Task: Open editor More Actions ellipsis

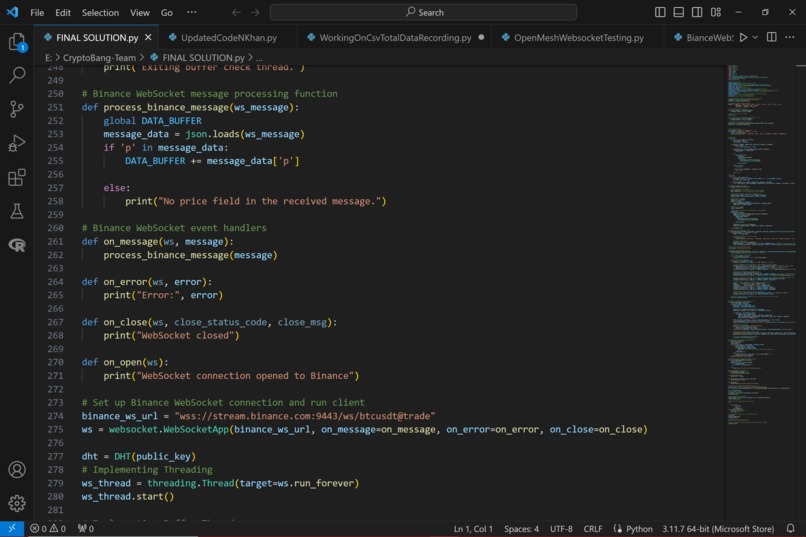Action: click(790, 37)
